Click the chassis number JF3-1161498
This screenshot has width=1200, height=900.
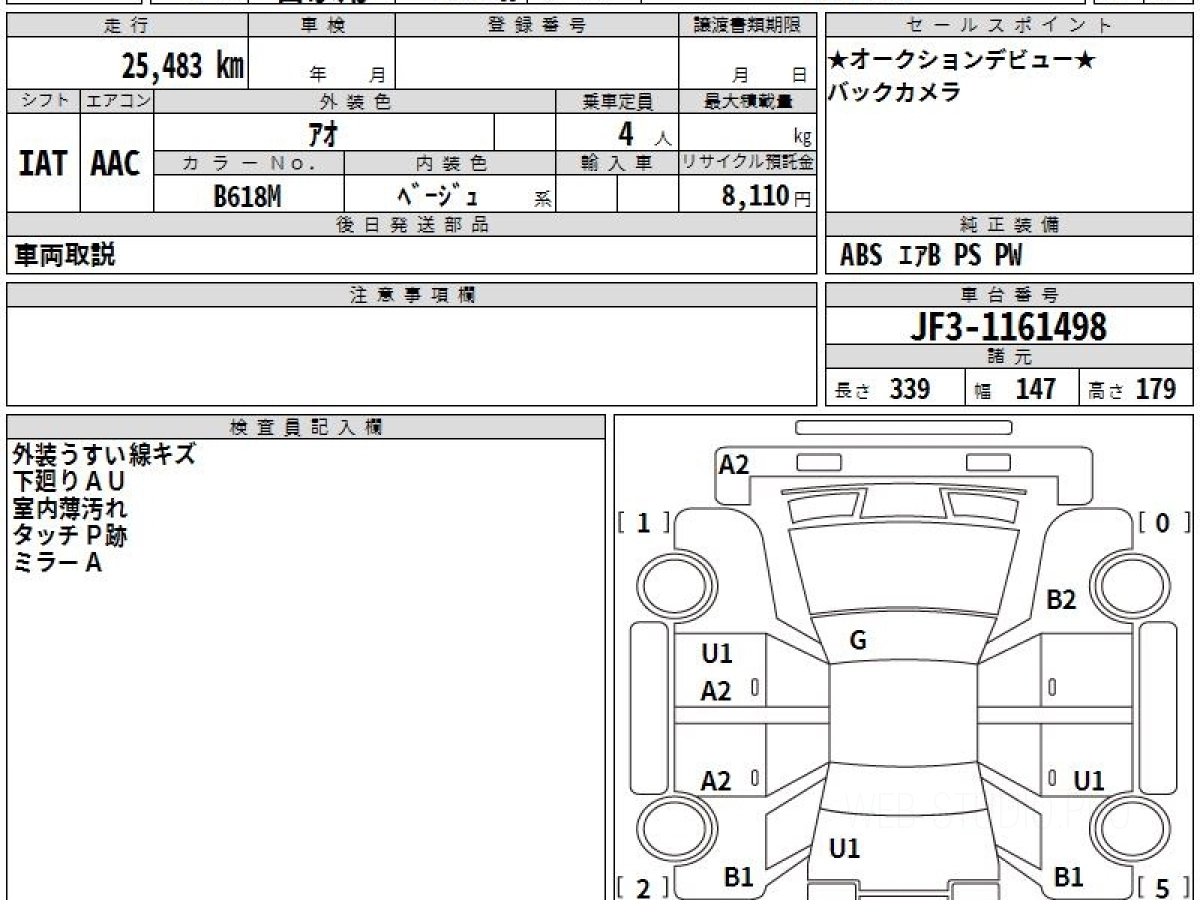click(x=1008, y=327)
